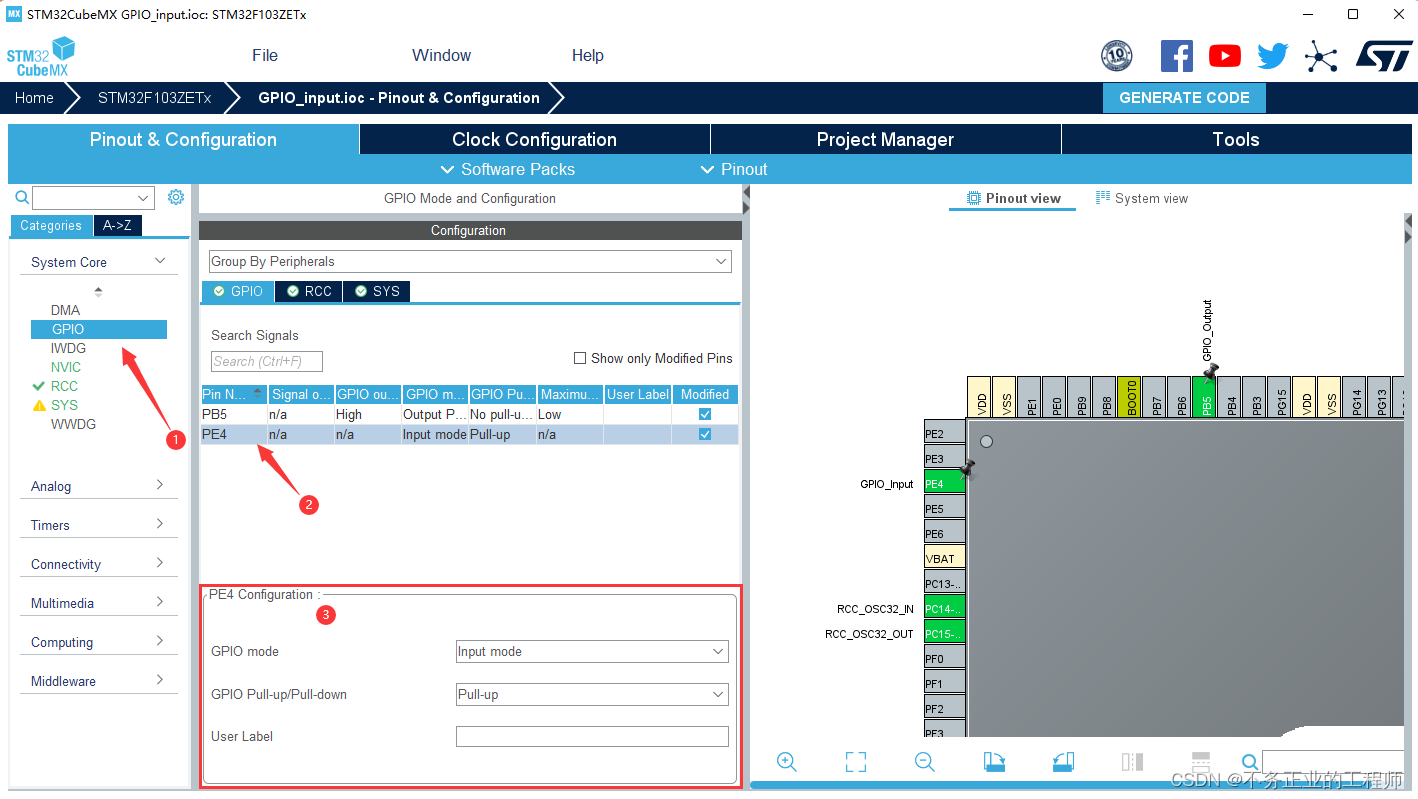
Task: Click the category search magnifier icon
Action: tap(22, 198)
